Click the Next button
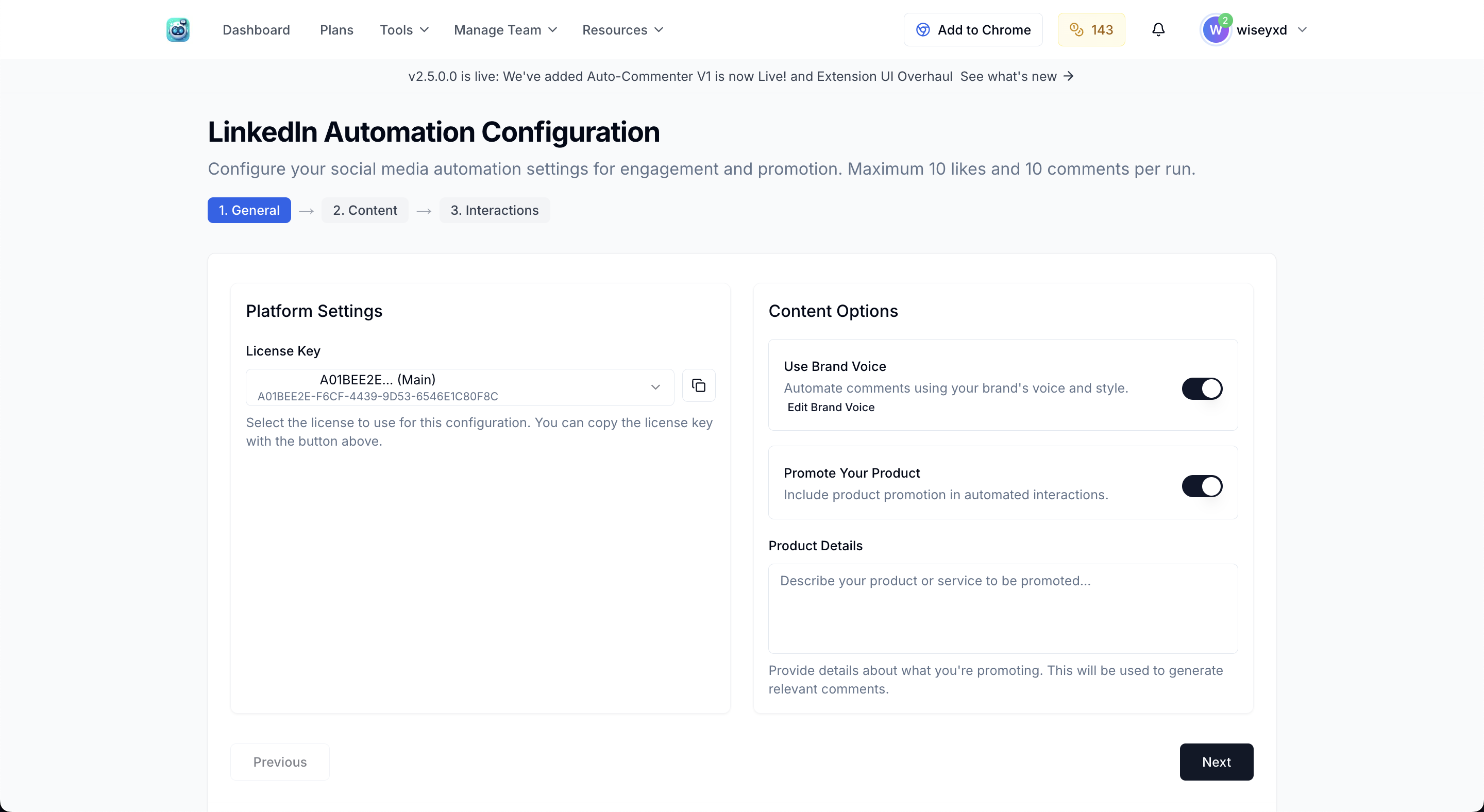 click(x=1216, y=762)
